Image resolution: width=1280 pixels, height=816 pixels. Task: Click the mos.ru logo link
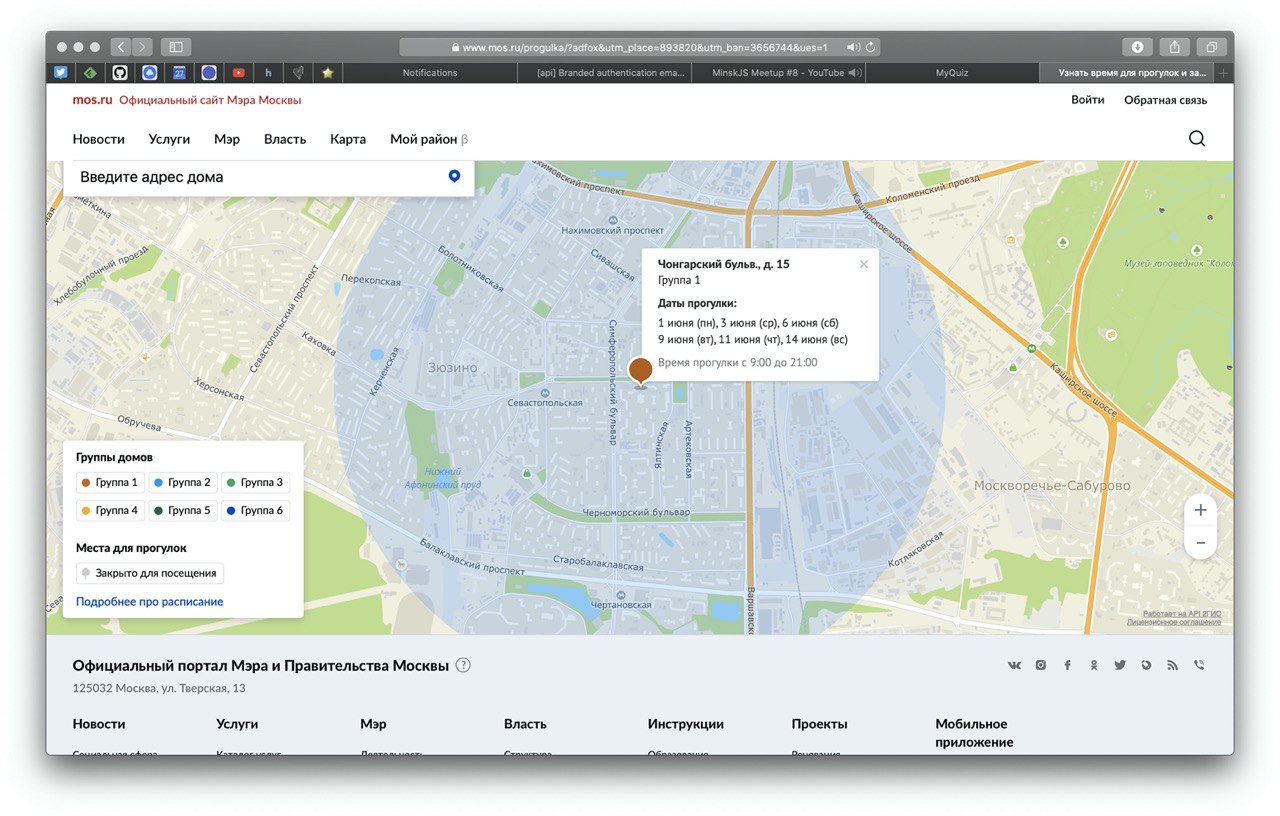tap(92, 100)
